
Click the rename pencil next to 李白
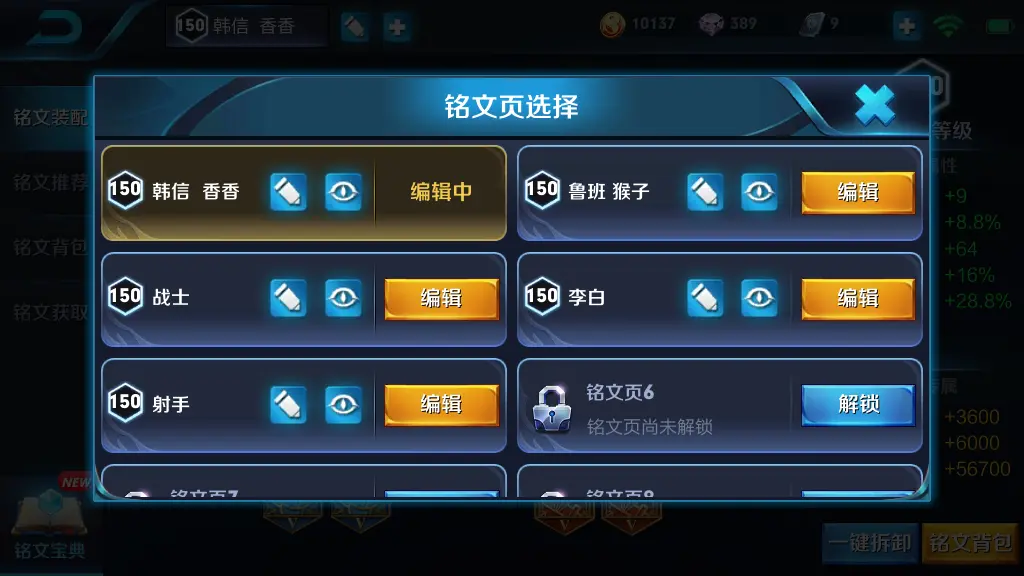pos(705,298)
